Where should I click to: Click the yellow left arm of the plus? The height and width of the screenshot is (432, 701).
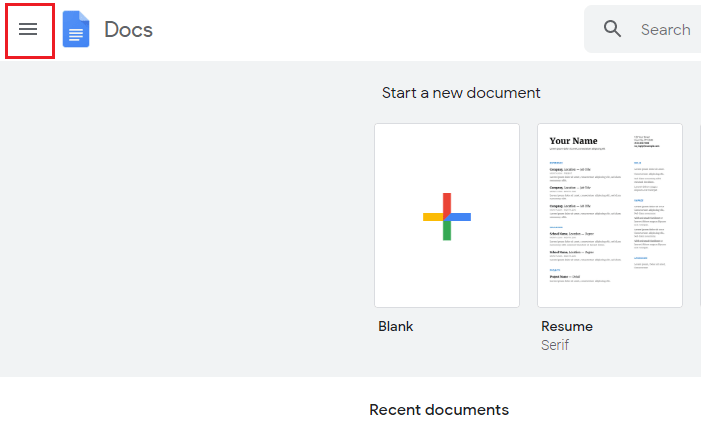pyautogui.click(x=432, y=217)
